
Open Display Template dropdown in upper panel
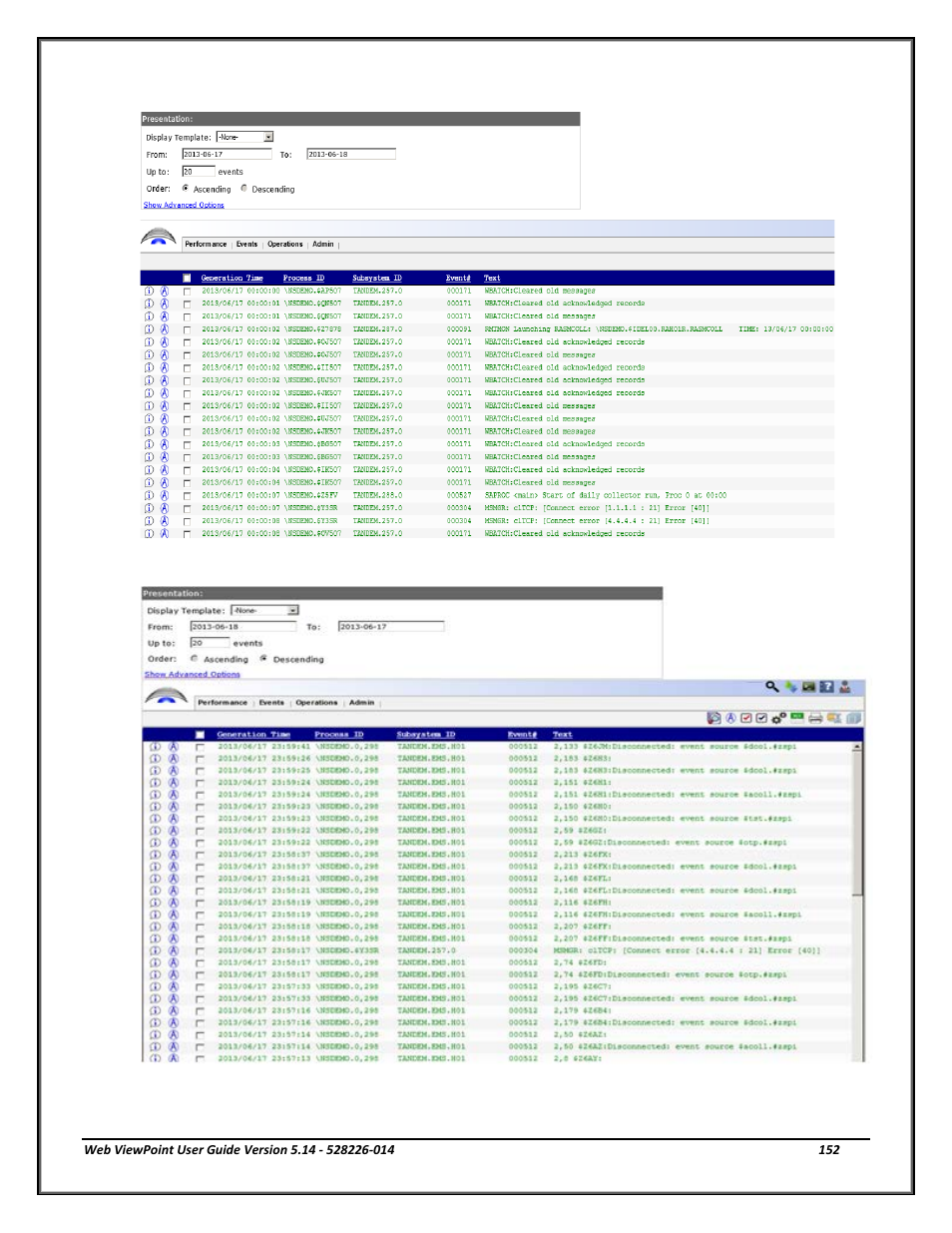pyautogui.click(x=244, y=137)
